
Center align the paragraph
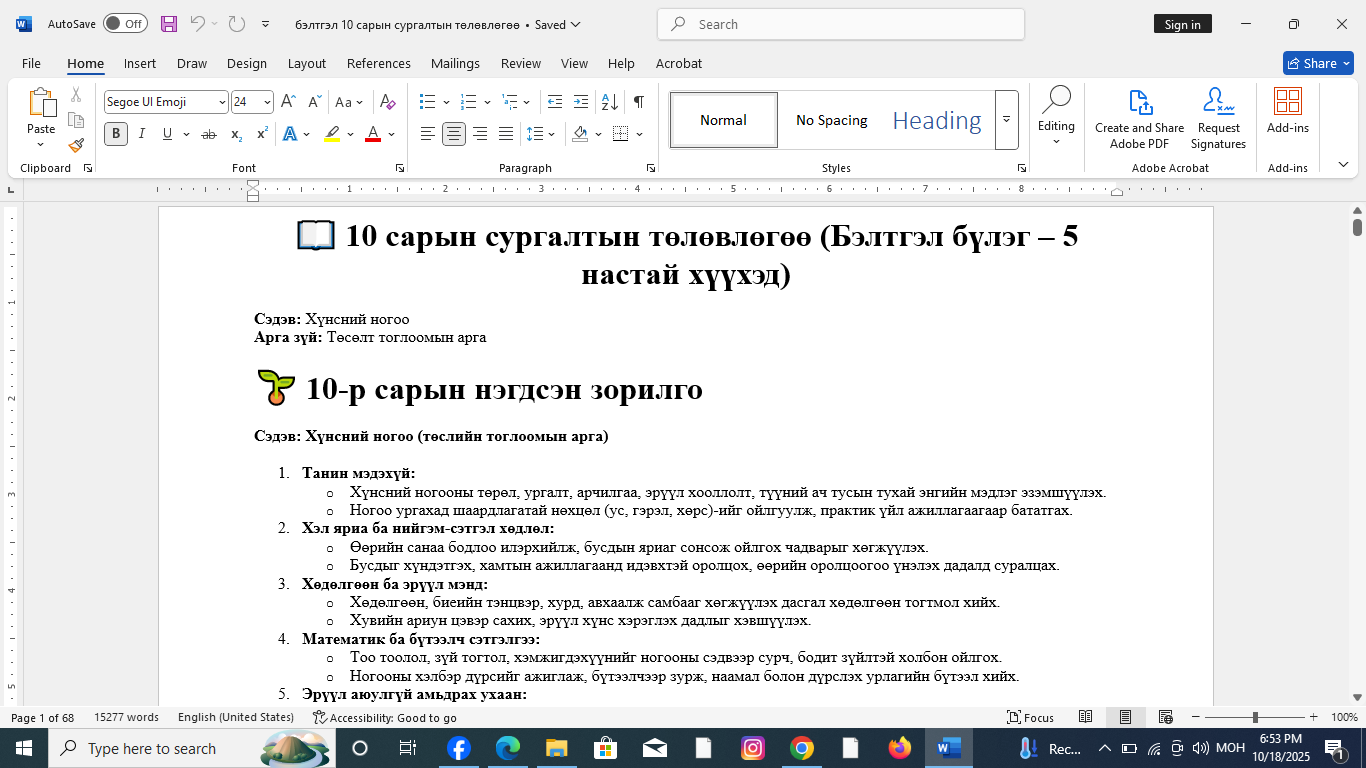point(453,133)
